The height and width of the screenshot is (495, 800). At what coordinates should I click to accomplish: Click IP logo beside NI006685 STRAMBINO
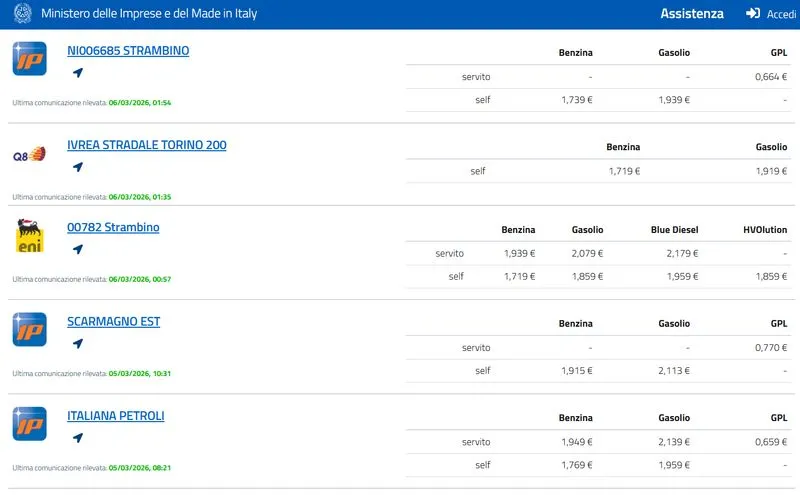point(29,59)
